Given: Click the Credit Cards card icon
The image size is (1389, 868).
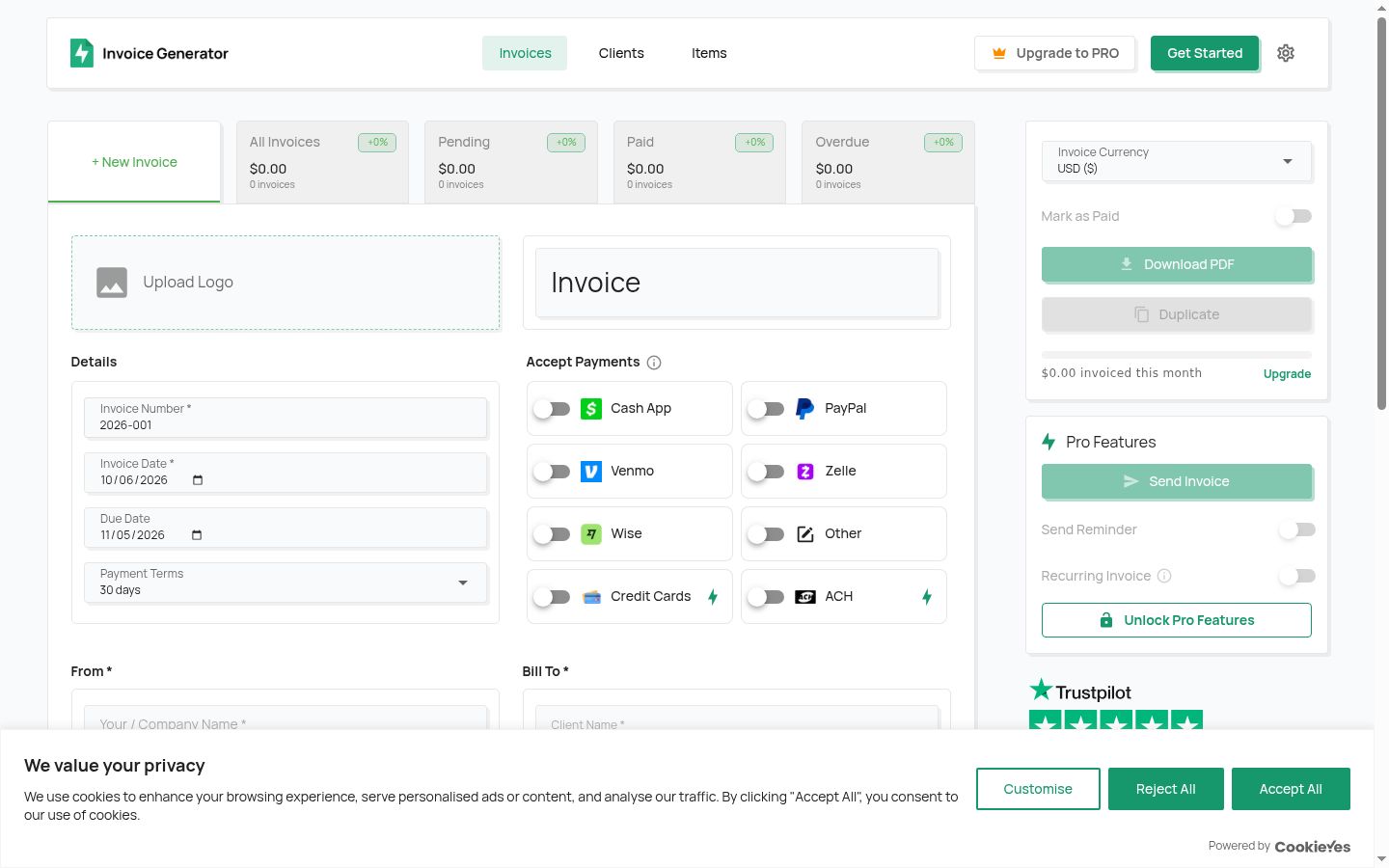Looking at the screenshot, I should coord(592,597).
